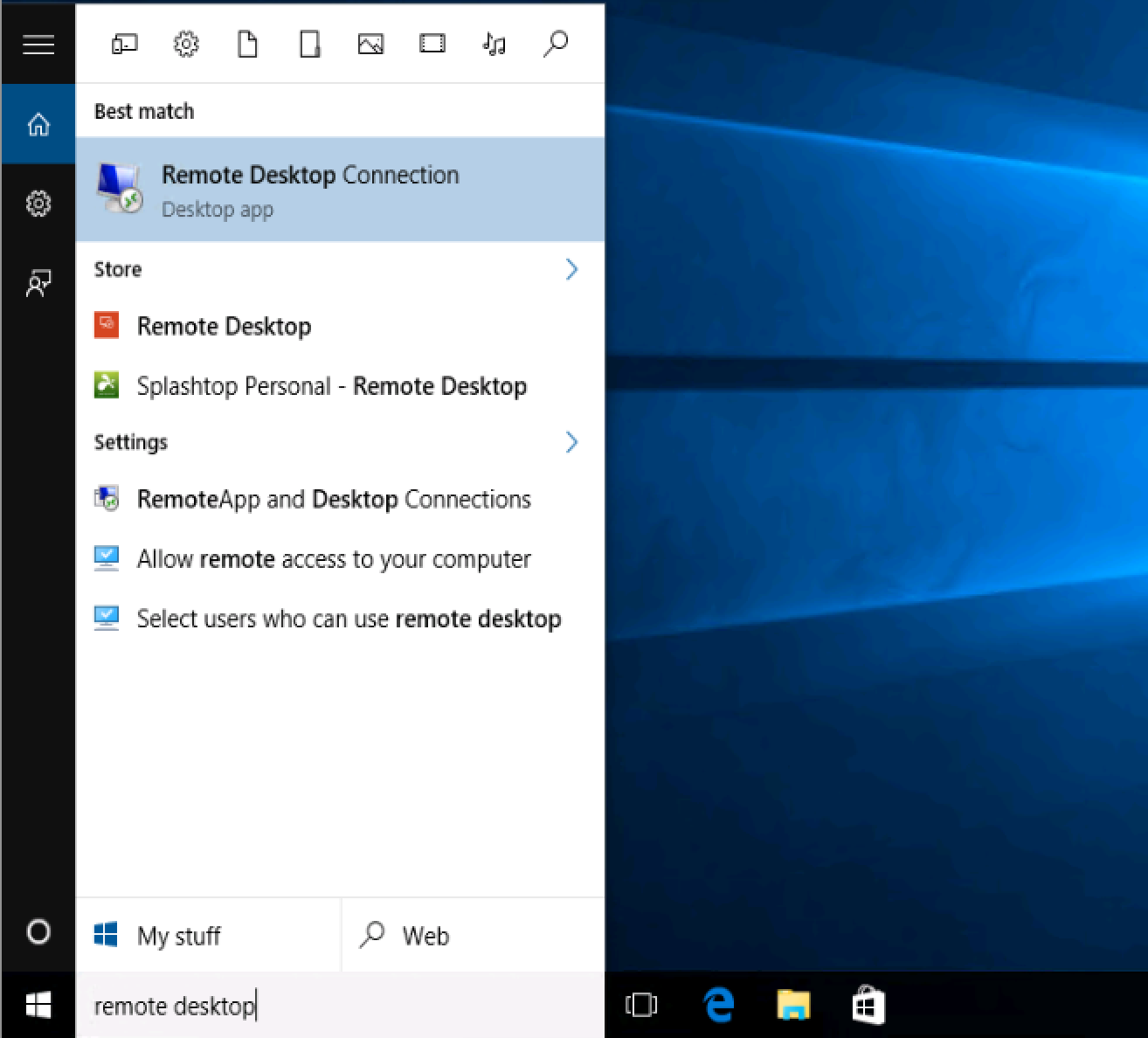The width and height of the screenshot is (1148, 1038).
Task: Filter search results by settings
Action: (x=186, y=44)
